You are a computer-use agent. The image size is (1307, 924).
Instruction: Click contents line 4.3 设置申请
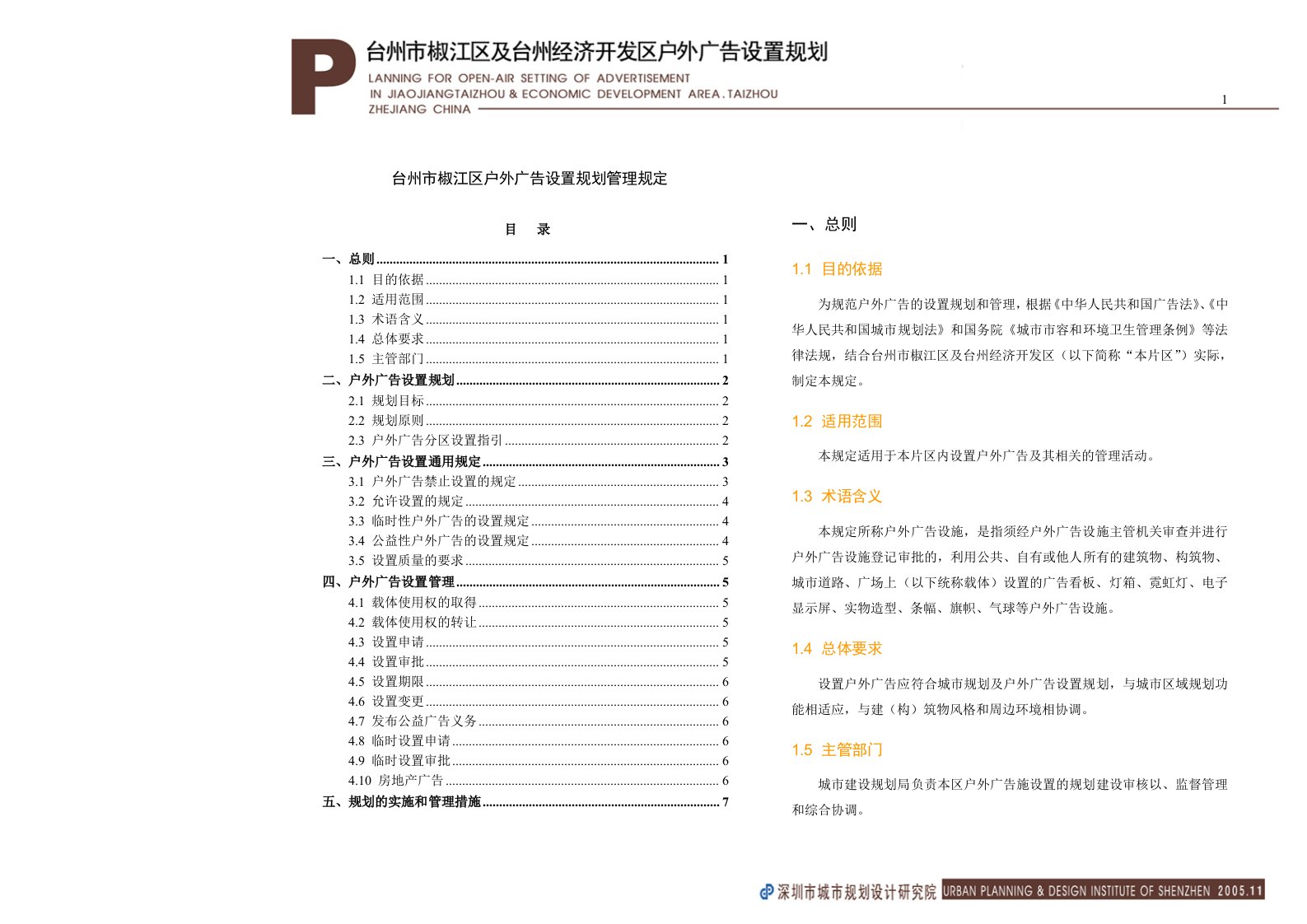(x=538, y=642)
